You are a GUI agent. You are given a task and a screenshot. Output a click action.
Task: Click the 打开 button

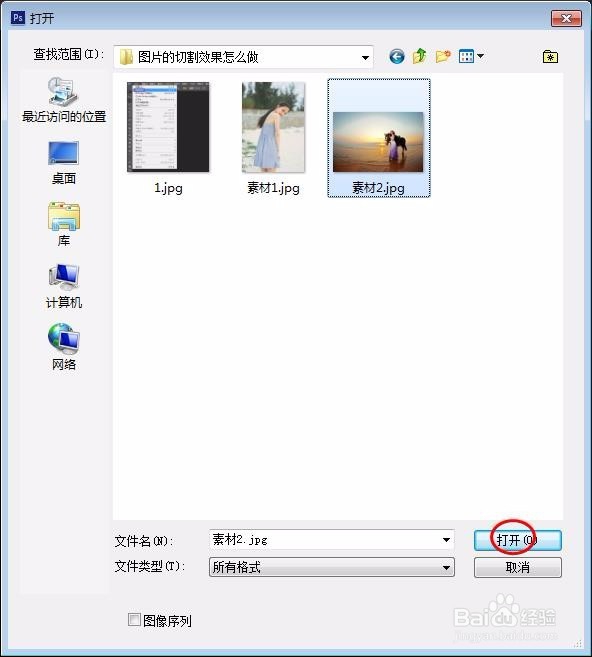[517, 540]
